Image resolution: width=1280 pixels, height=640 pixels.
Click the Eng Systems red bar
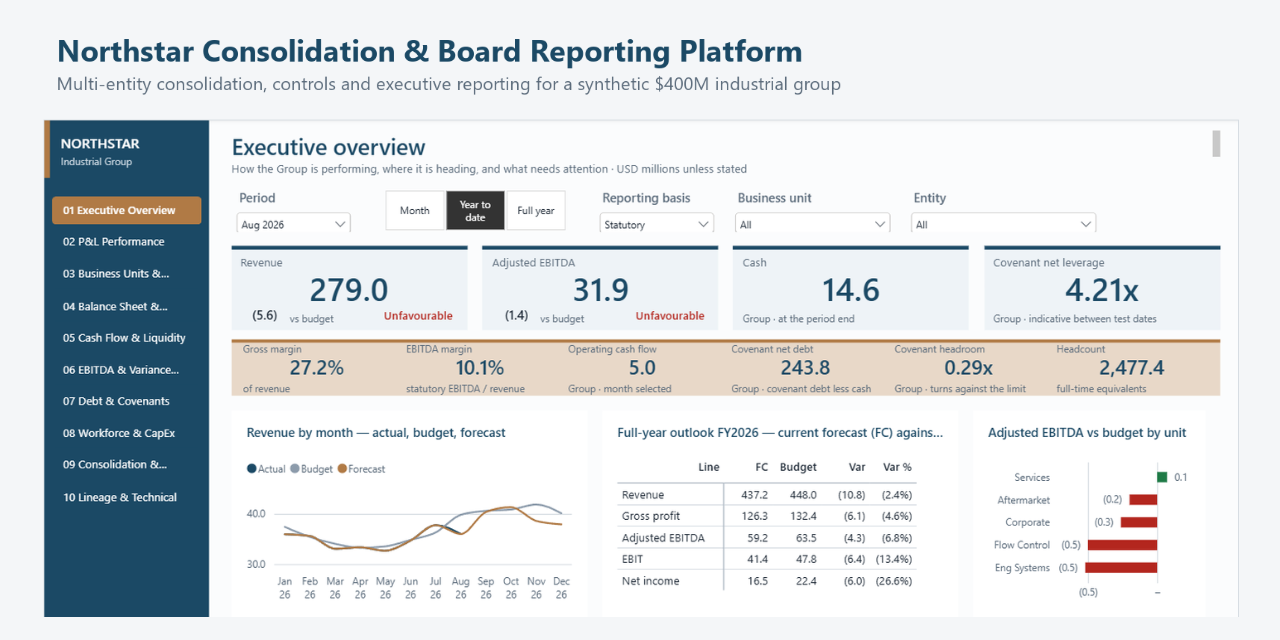[1121, 567]
